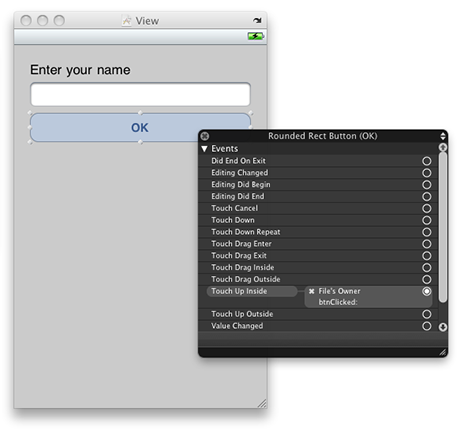Click the panel resize grip corner
Image resolution: width=460 pixels, height=431 pixels.
(x=442, y=352)
